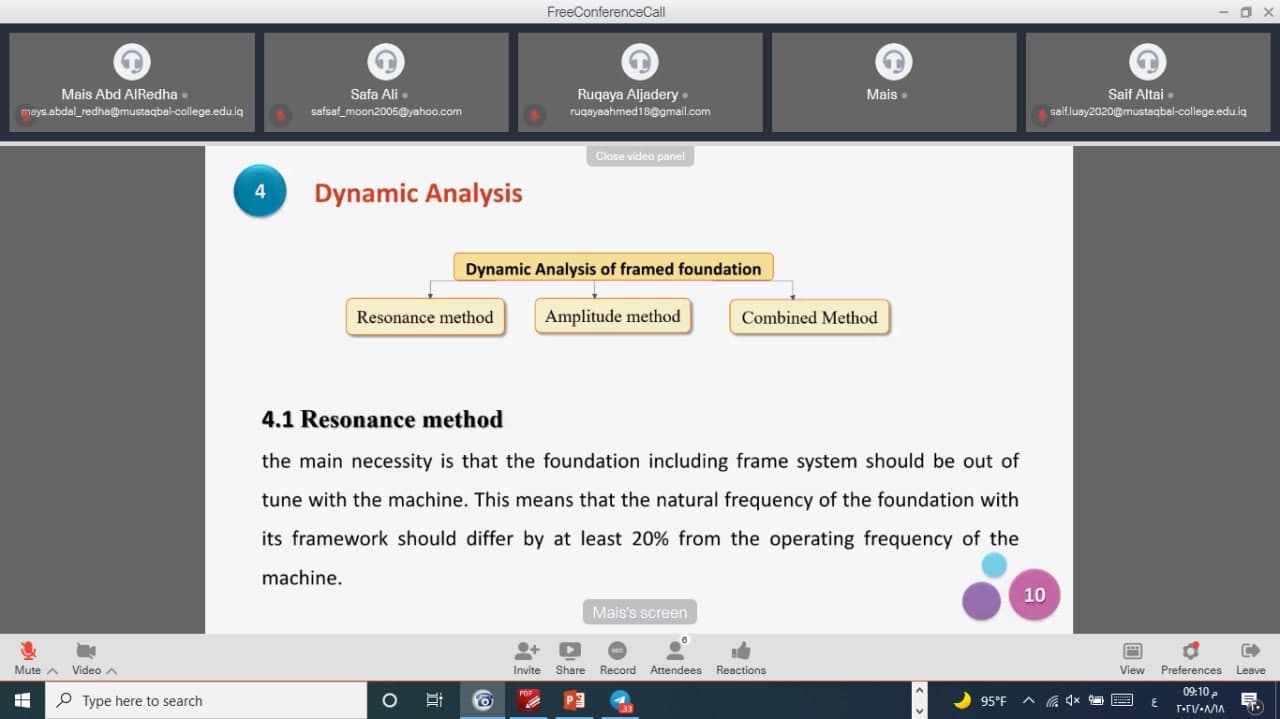Open the Share screen option
The image size is (1280, 719).
click(570, 652)
